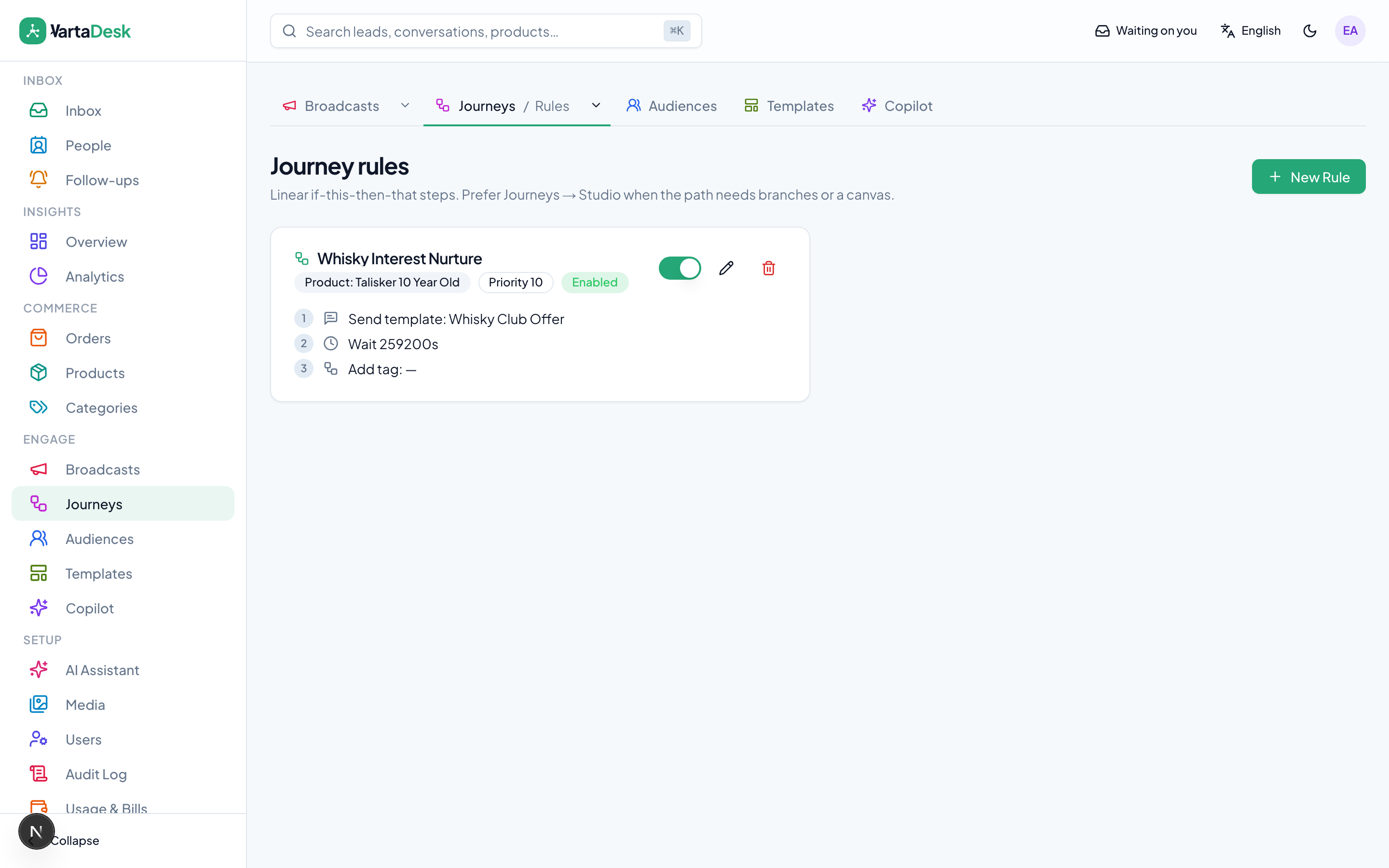Open the EA user avatar menu
This screenshot has width=1389, height=868.
1350,31
